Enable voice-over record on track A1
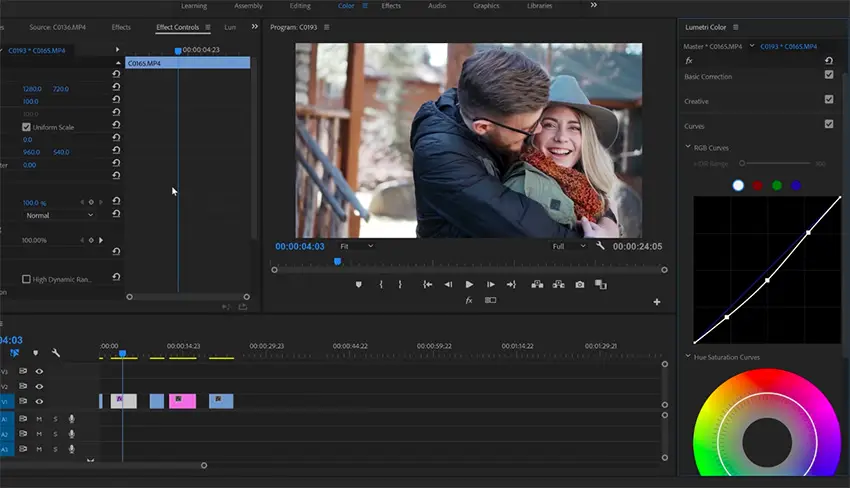The image size is (850, 488). point(72,419)
